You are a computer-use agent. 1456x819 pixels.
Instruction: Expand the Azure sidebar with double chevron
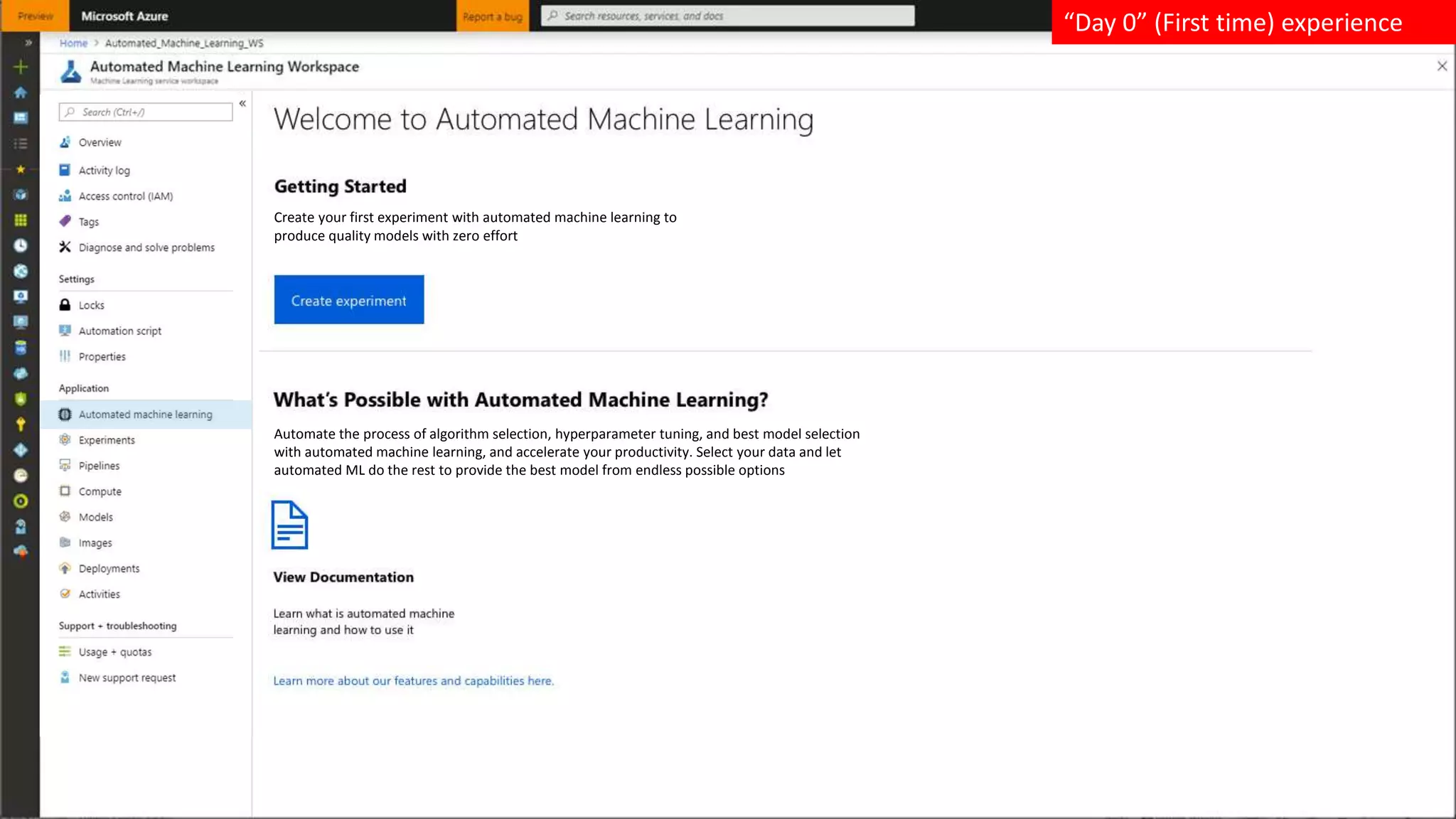coord(28,43)
